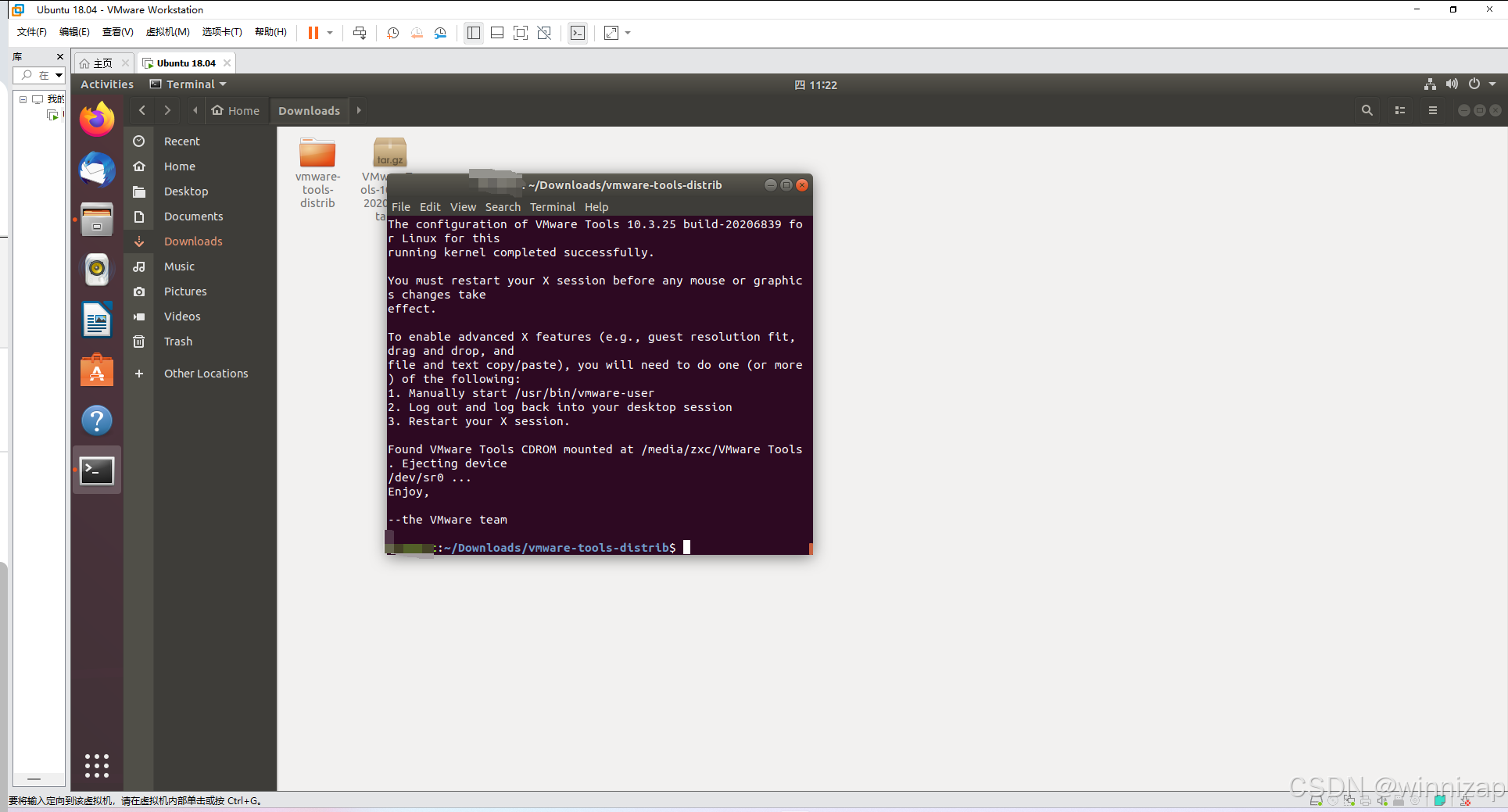
Task: Toggle list view in Files
Action: click(1400, 110)
